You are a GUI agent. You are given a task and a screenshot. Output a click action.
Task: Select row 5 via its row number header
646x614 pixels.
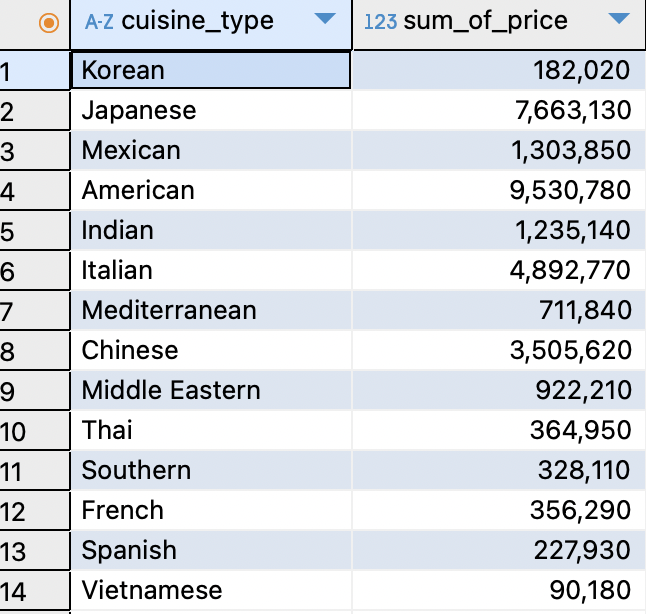pyautogui.click(x=35, y=230)
